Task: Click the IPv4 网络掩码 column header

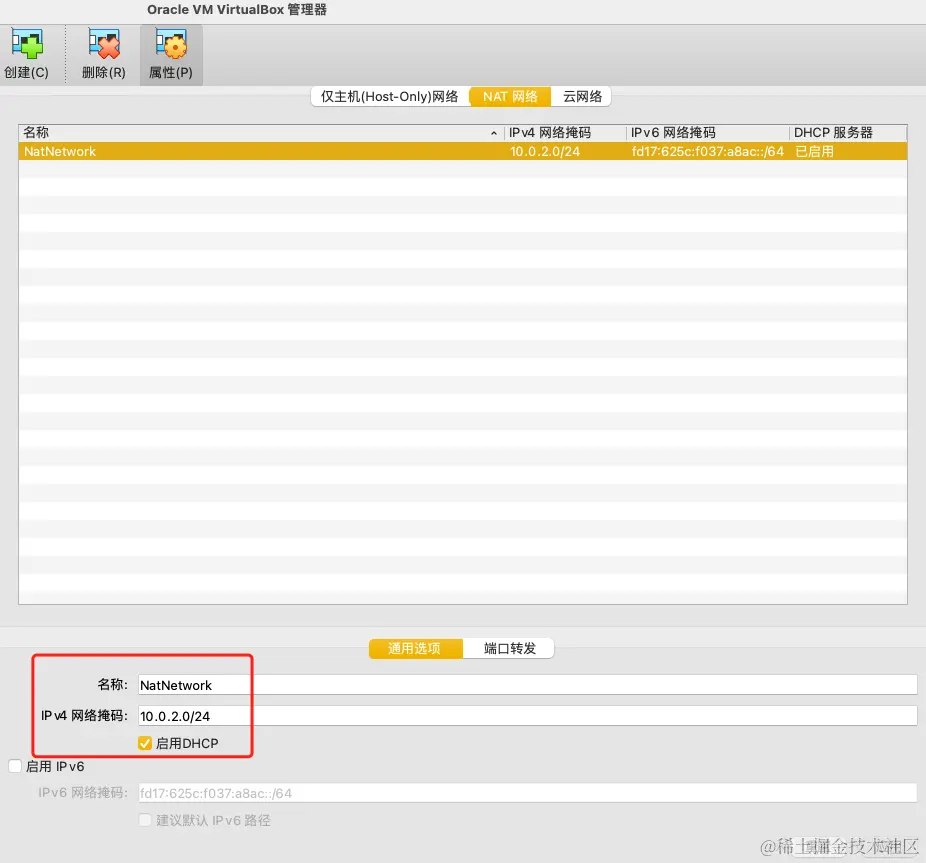Action: (x=565, y=132)
